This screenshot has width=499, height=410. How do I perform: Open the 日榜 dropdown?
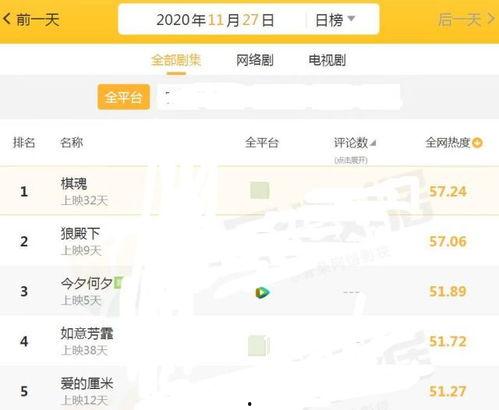click(x=335, y=20)
